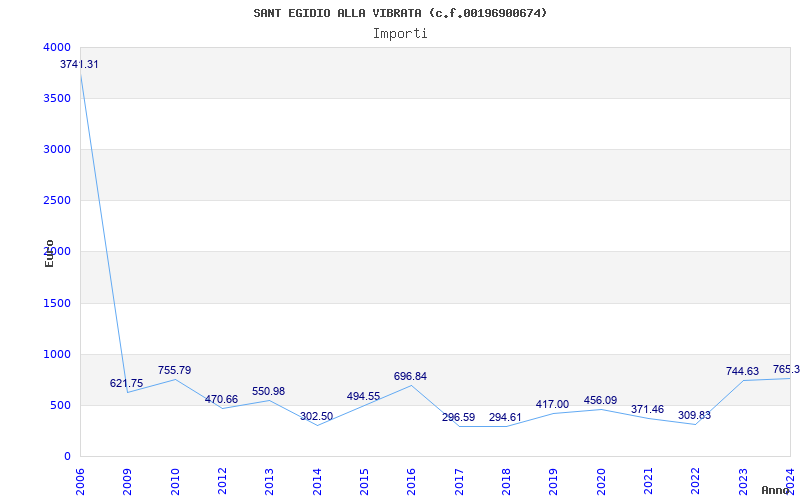Click the 765.3 label at chart edge
Viewport: 800px width, 500px height.
tap(786, 369)
